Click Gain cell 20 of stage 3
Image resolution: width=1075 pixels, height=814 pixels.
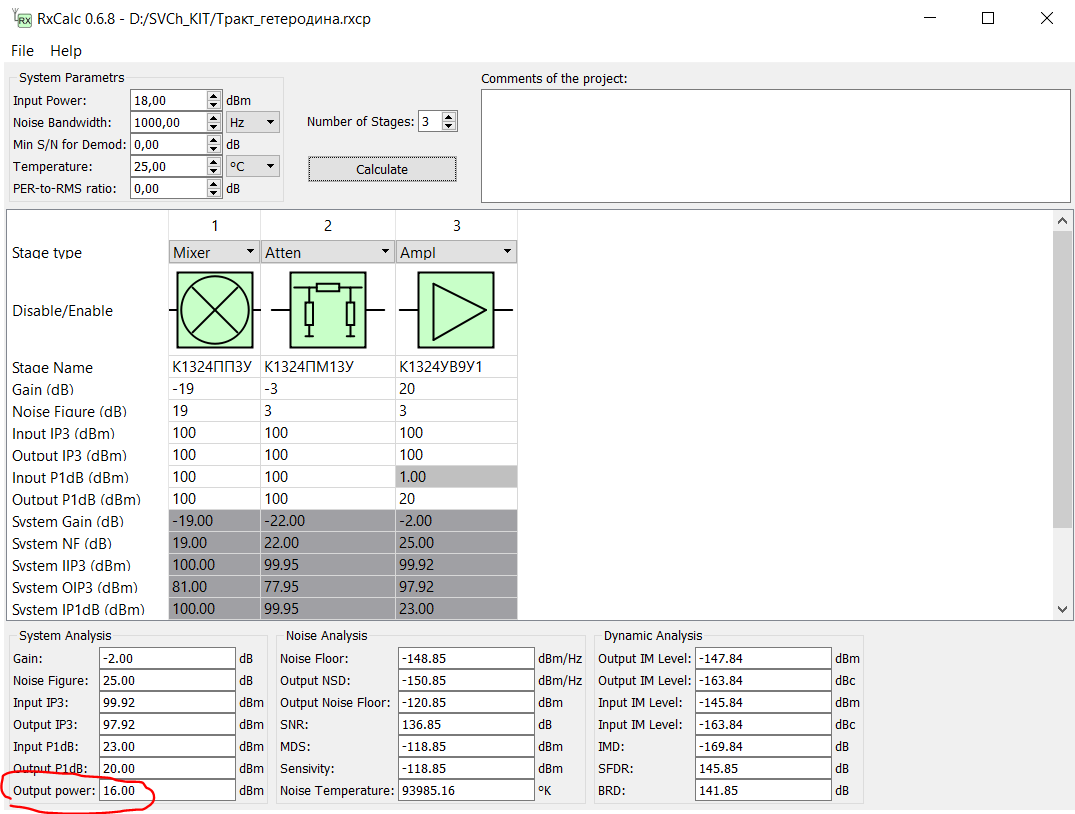(456, 389)
